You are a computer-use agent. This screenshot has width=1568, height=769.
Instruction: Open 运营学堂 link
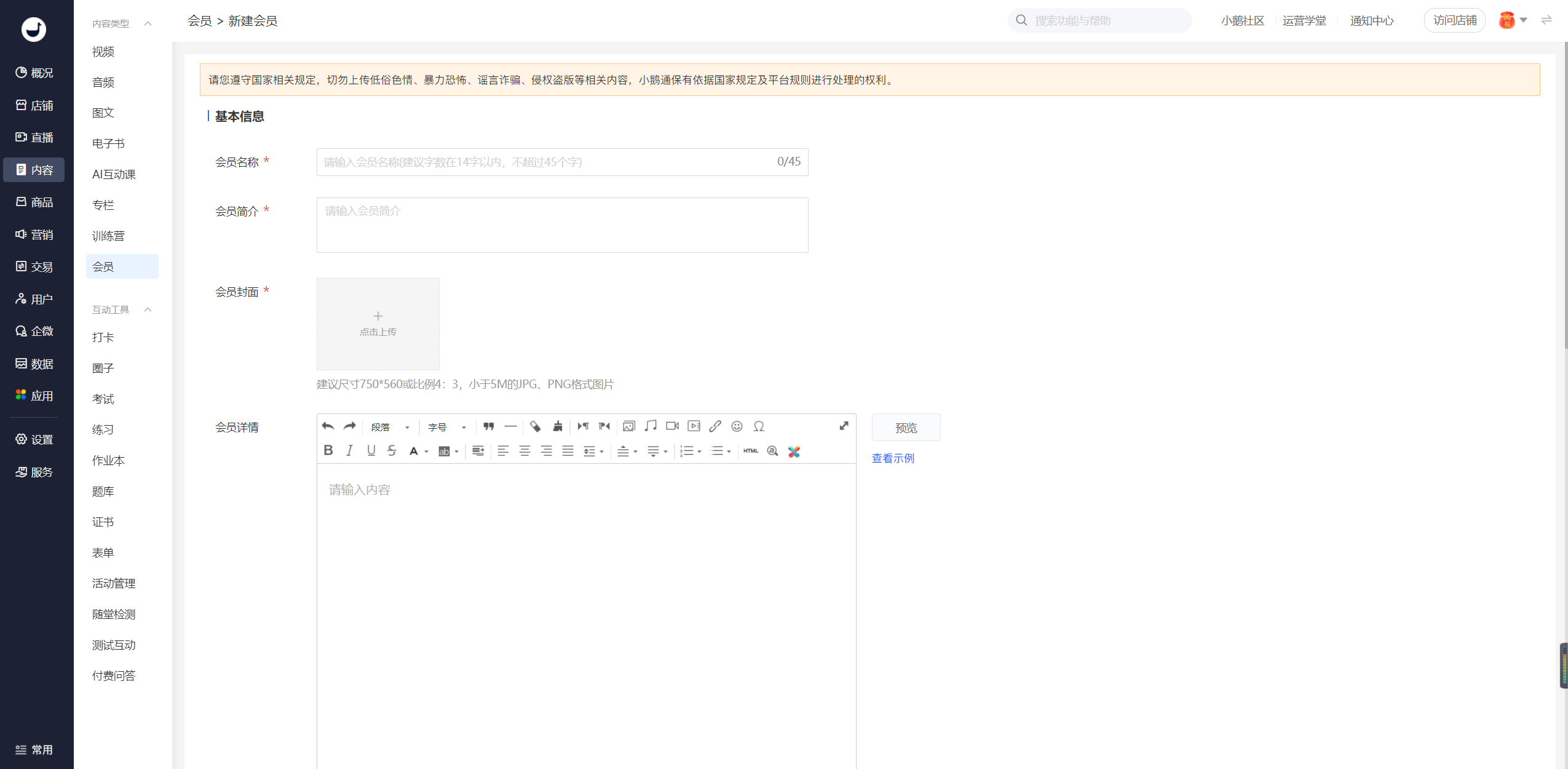click(x=1304, y=21)
